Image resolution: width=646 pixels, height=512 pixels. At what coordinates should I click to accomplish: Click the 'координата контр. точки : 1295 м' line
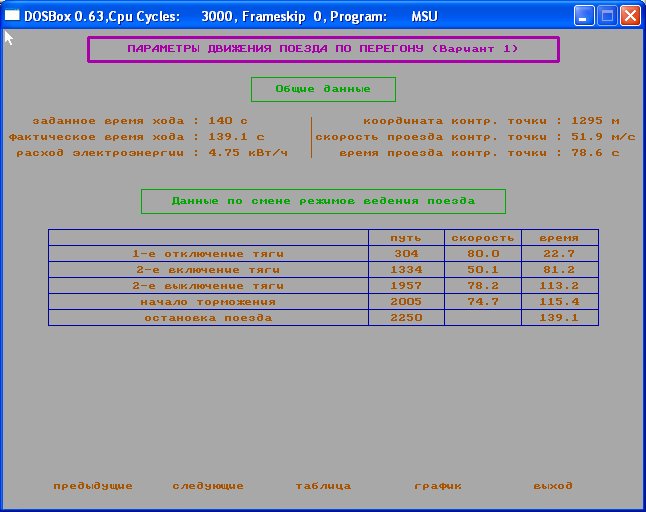[x=491, y=121]
